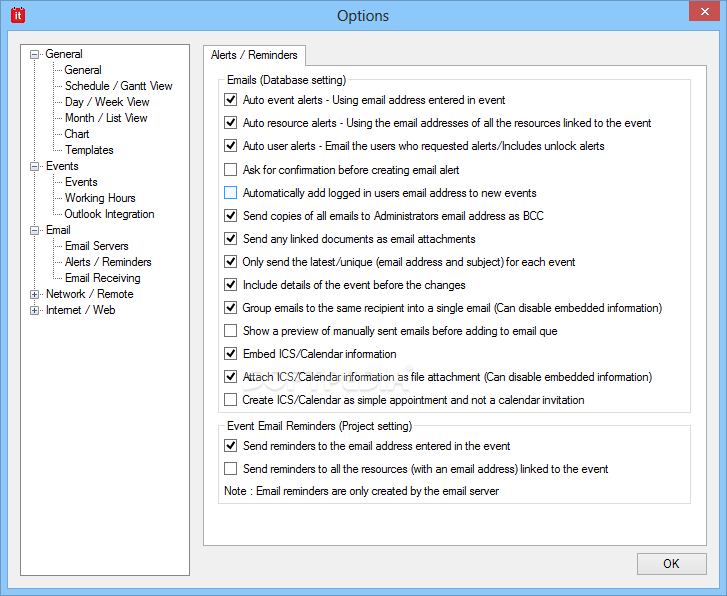Viewport: 727px width, 596px height.
Task: Toggle Send copies to Administrators as BCC
Action: (x=230, y=216)
